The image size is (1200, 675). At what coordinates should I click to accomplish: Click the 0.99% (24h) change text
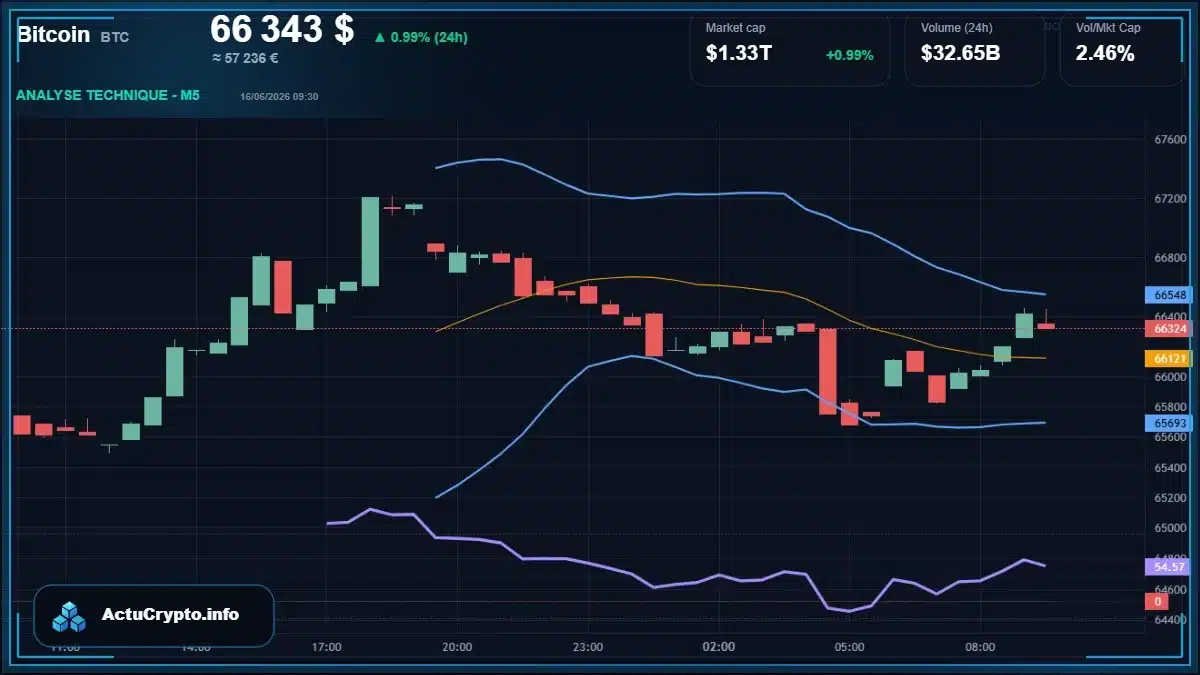pos(429,38)
